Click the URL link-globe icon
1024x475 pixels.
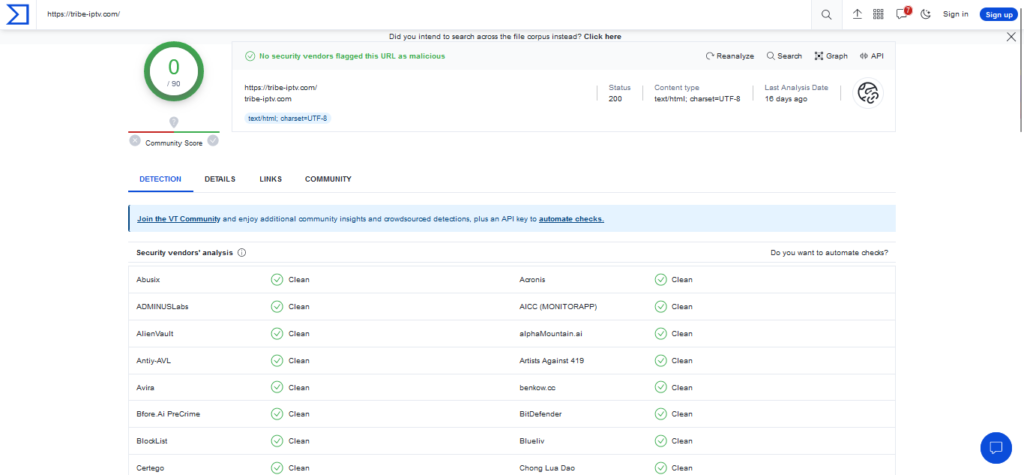coord(868,93)
